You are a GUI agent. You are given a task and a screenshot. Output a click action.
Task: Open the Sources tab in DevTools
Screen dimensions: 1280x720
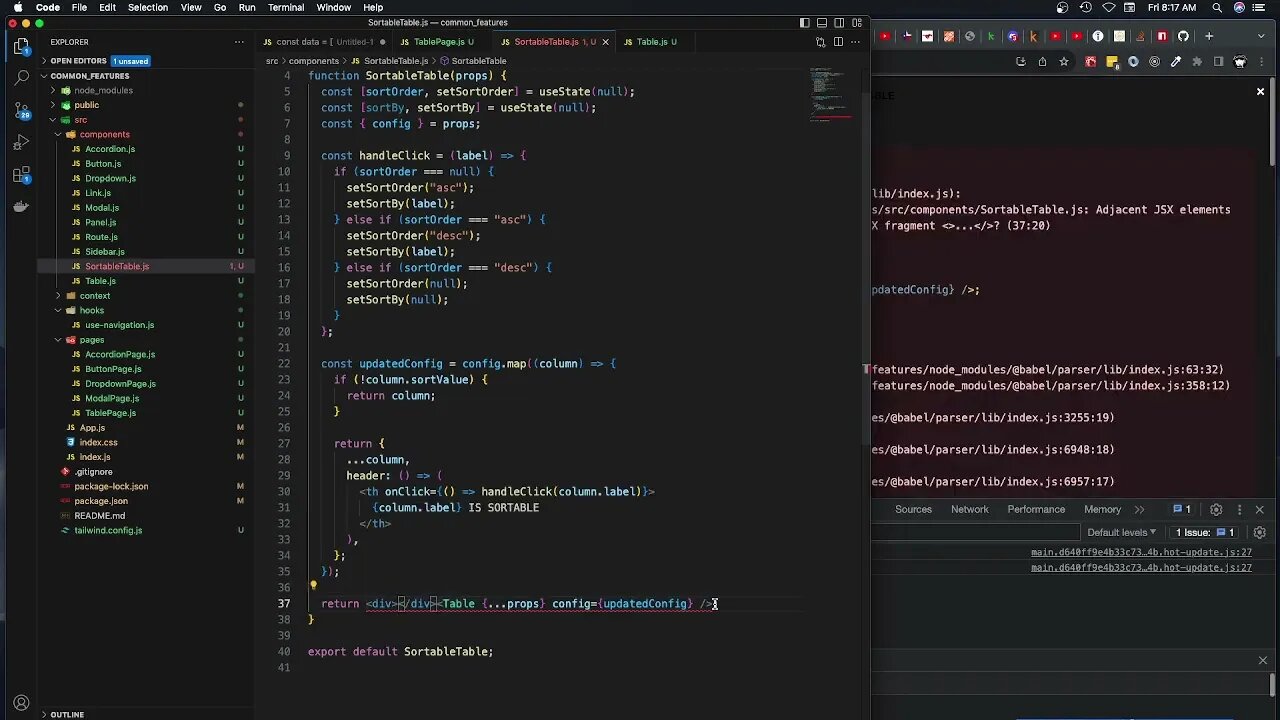(x=913, y=509)
